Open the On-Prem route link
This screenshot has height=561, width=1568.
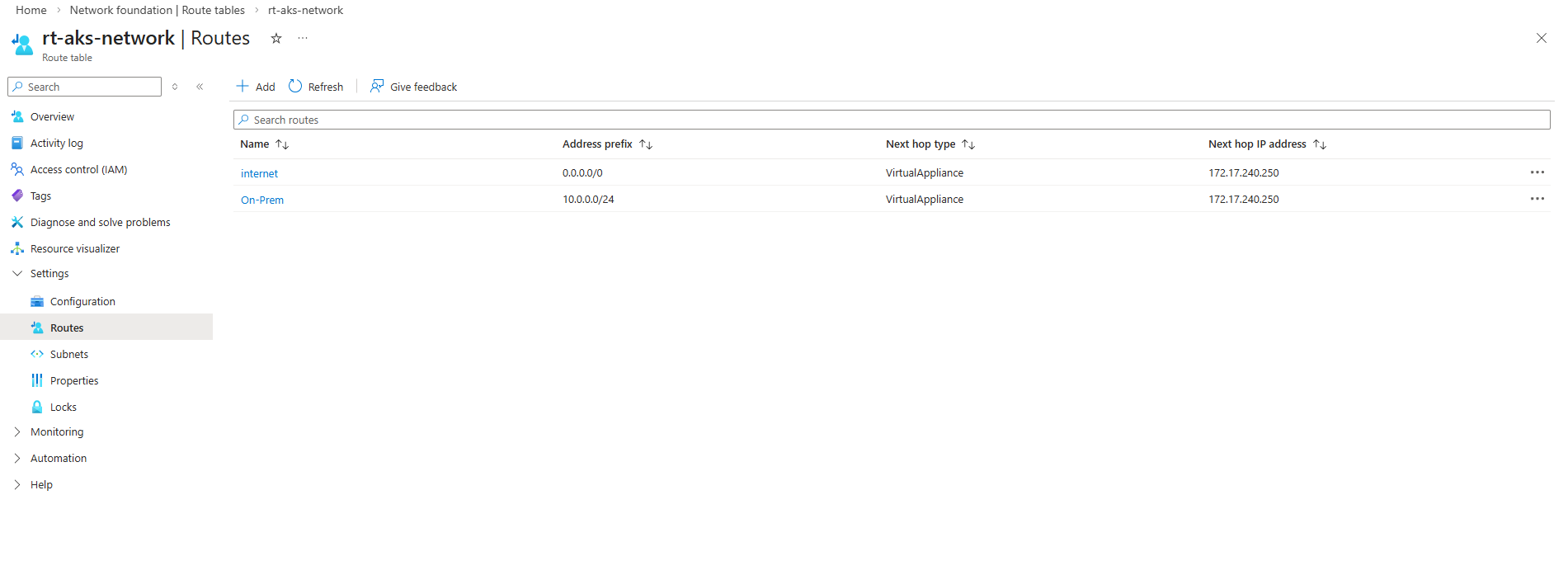(262, 200)
